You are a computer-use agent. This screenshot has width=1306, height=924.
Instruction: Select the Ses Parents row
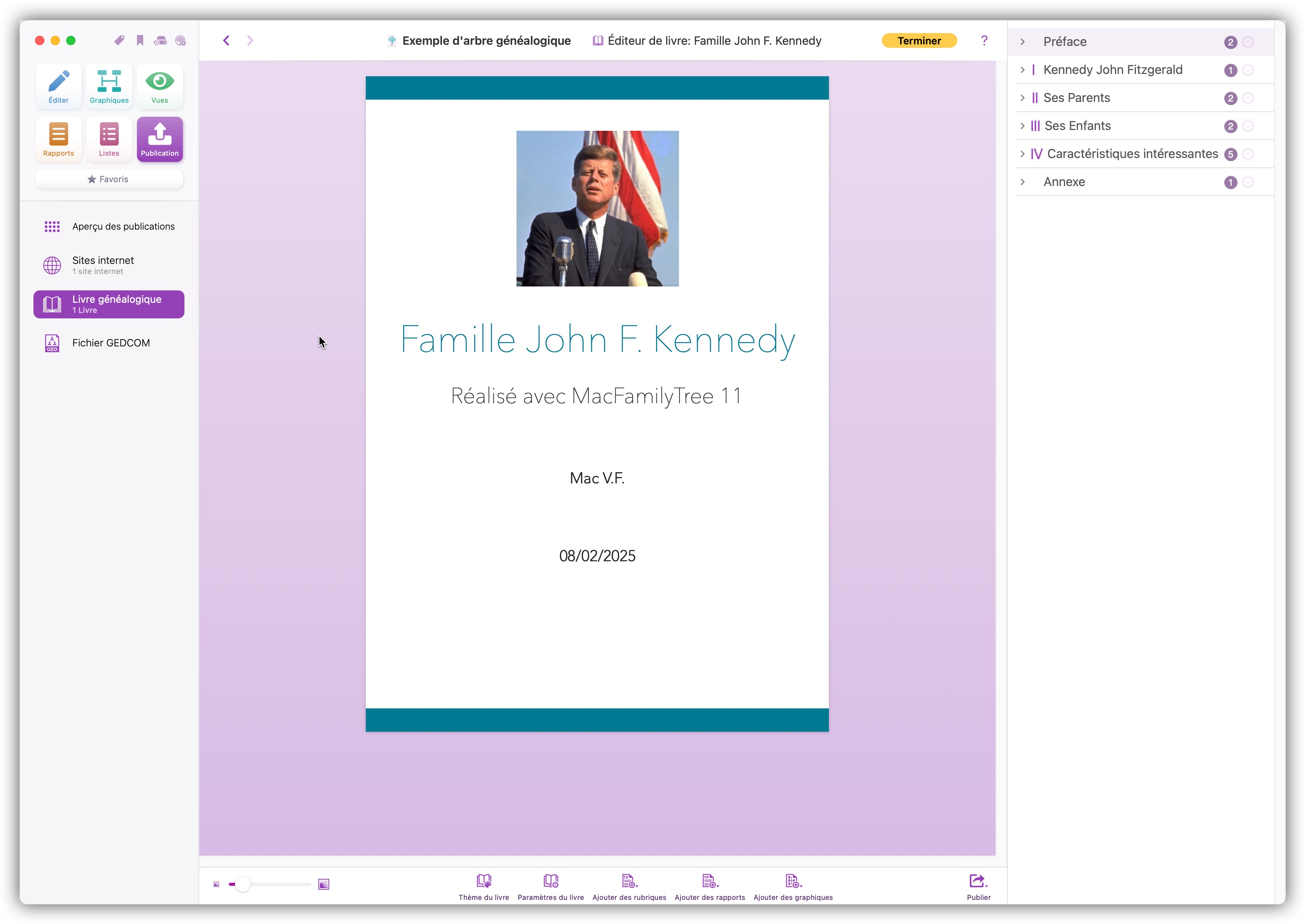(1145, 98)
